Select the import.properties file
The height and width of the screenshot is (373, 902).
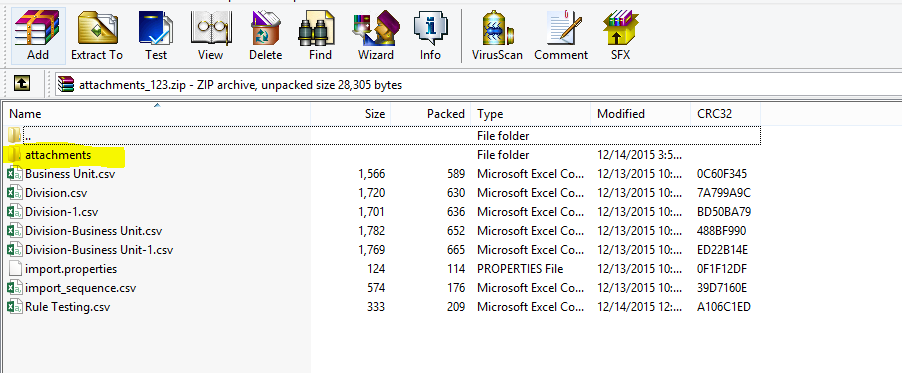point(71,269)
